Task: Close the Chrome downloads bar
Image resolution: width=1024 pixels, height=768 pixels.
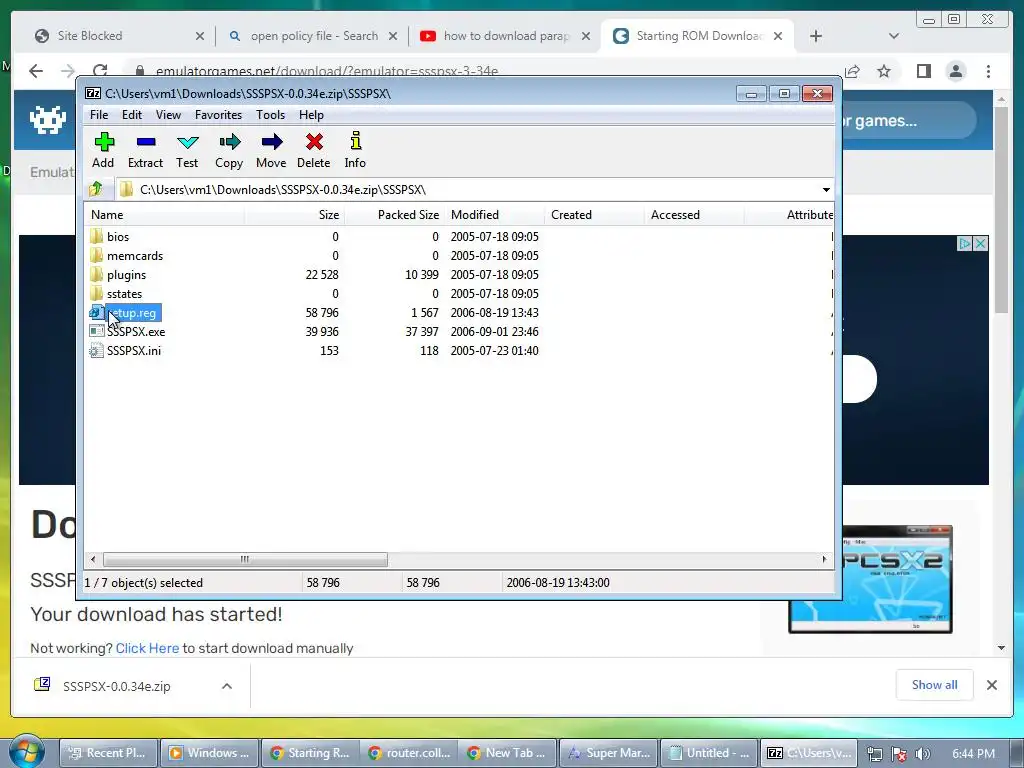Action: click(x=992, y=685)
